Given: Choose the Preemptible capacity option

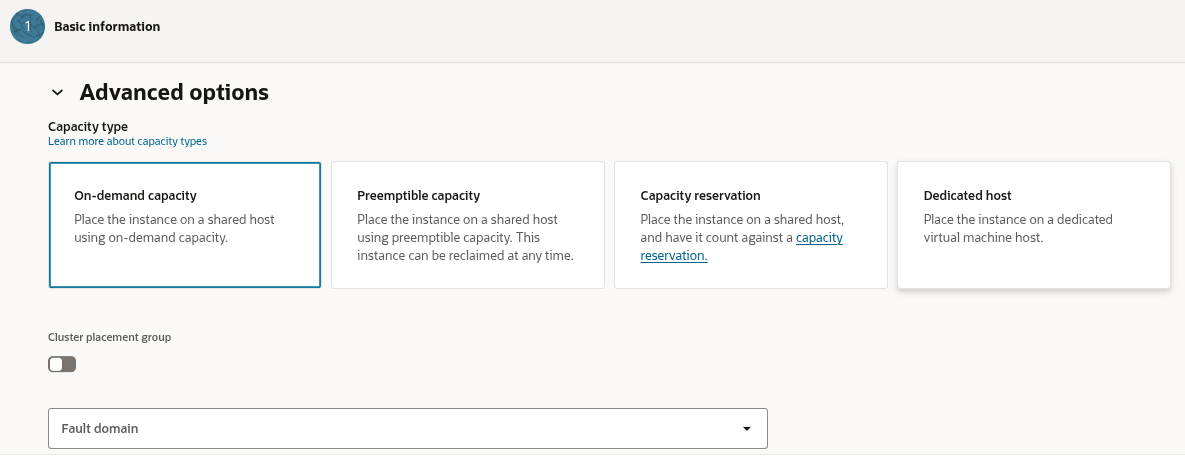Looking at the screenshot, I should coord(467,225).
